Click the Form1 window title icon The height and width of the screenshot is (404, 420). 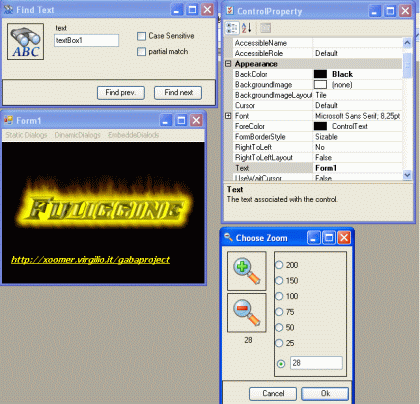pyautogui.click(x=8, y=120)
